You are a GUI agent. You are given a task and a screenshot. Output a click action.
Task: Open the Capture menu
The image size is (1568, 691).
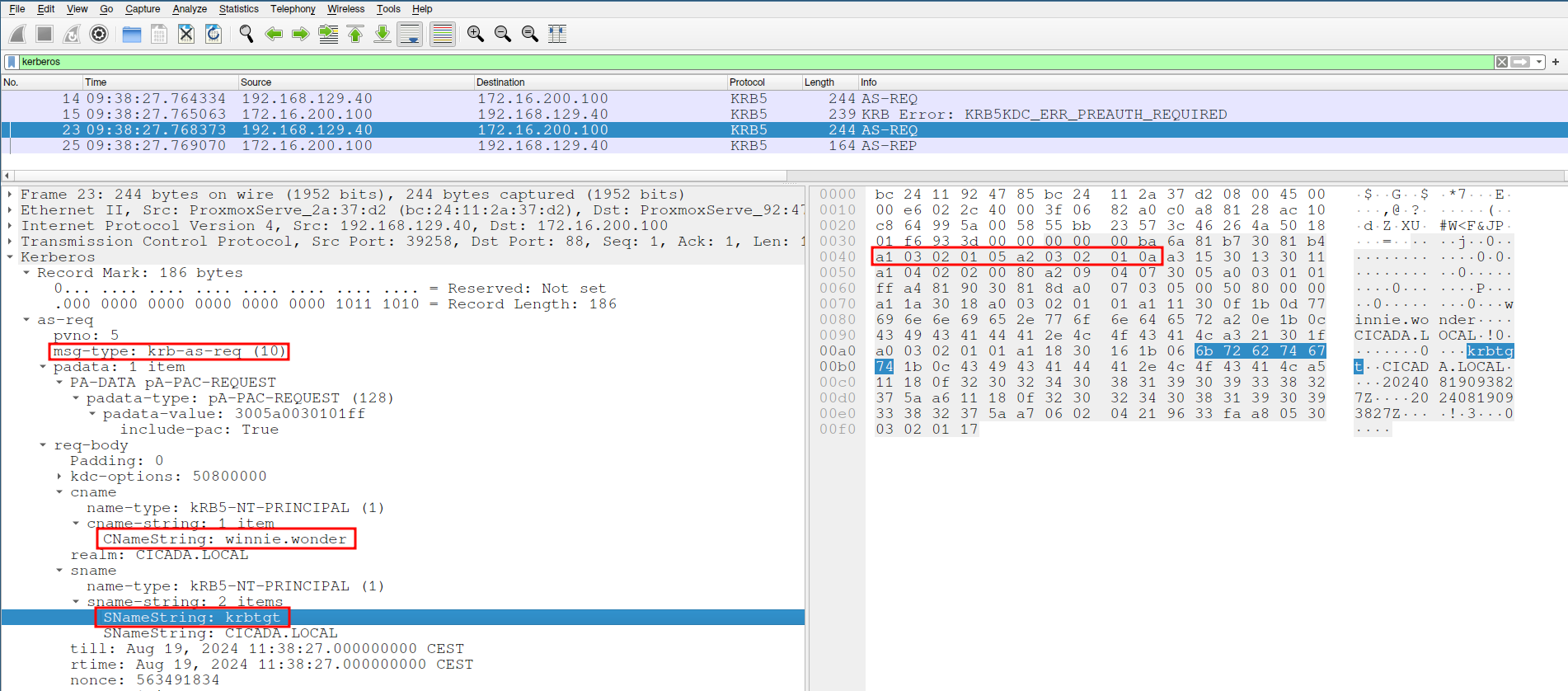point(143,9)
